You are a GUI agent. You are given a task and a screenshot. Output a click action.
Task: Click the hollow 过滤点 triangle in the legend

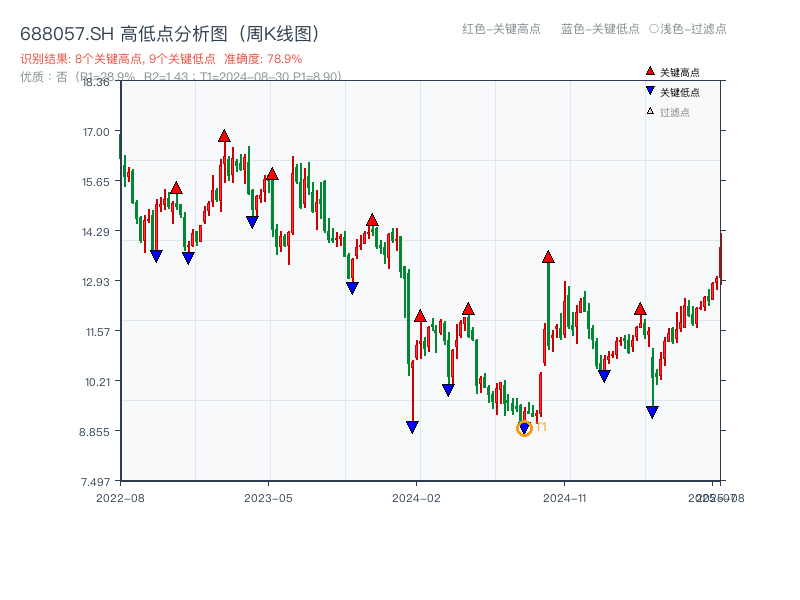pos(650,111)
